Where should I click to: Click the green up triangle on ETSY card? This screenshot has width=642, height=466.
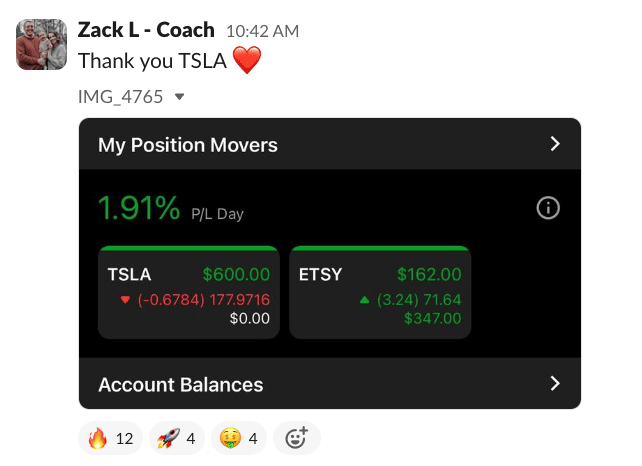365,299
